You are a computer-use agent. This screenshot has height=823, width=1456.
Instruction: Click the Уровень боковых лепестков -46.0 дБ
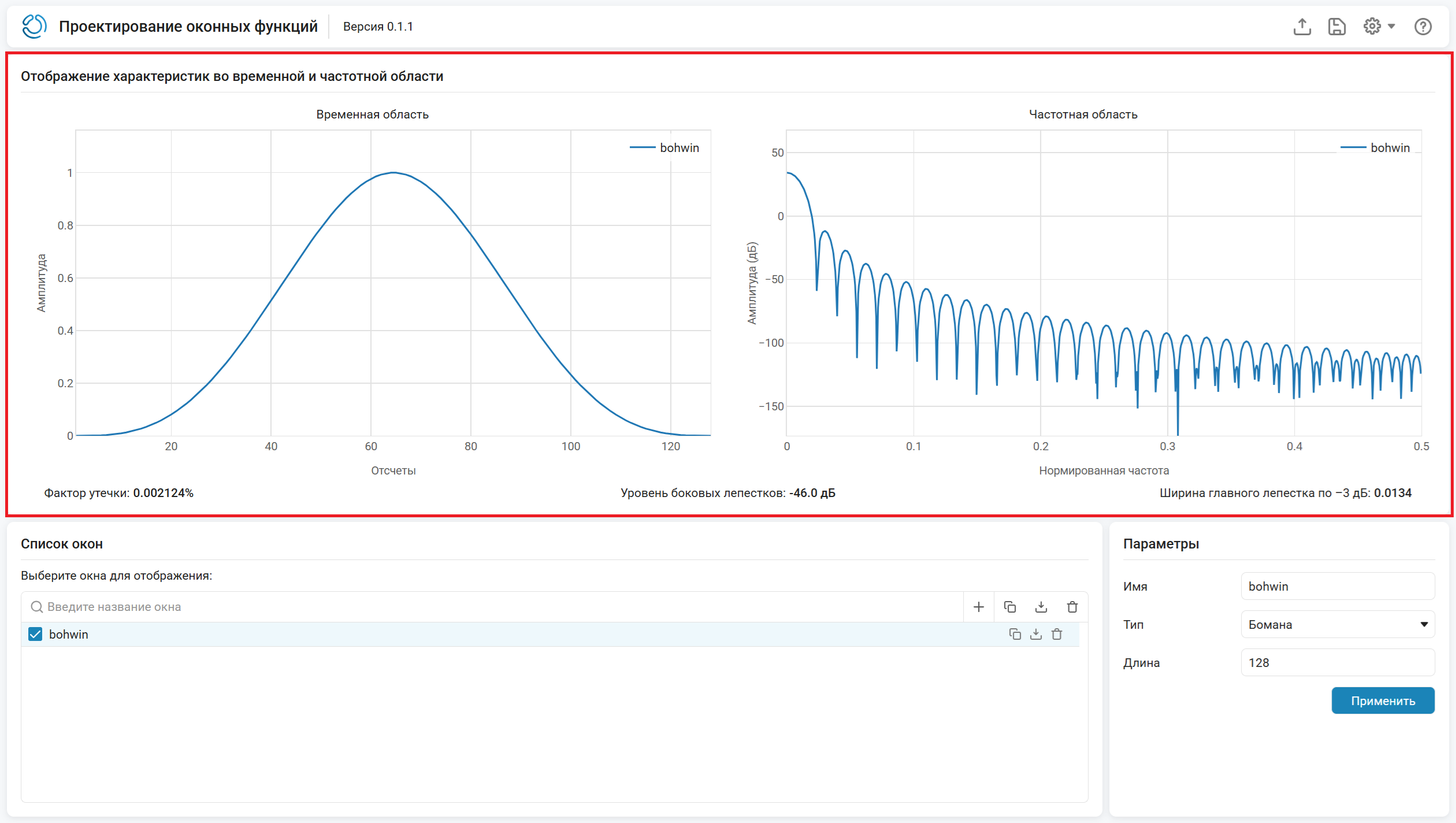pyautogui.click(x=728, y=493)
